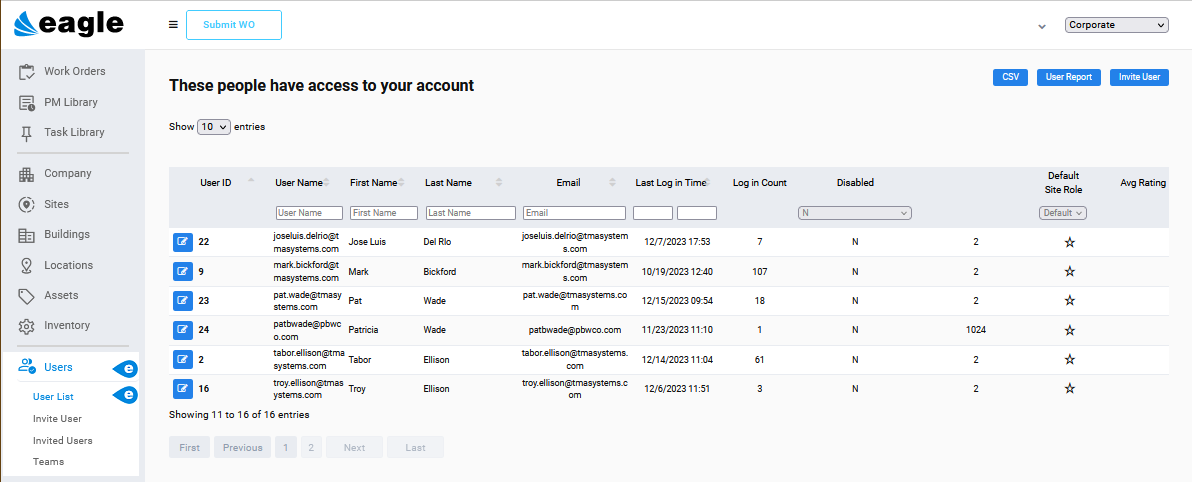Image resolution: width=1192 pixels, height=482 pixels.
Task: Click star rating for Pat Wade
Action: [x=1069, y=301]
